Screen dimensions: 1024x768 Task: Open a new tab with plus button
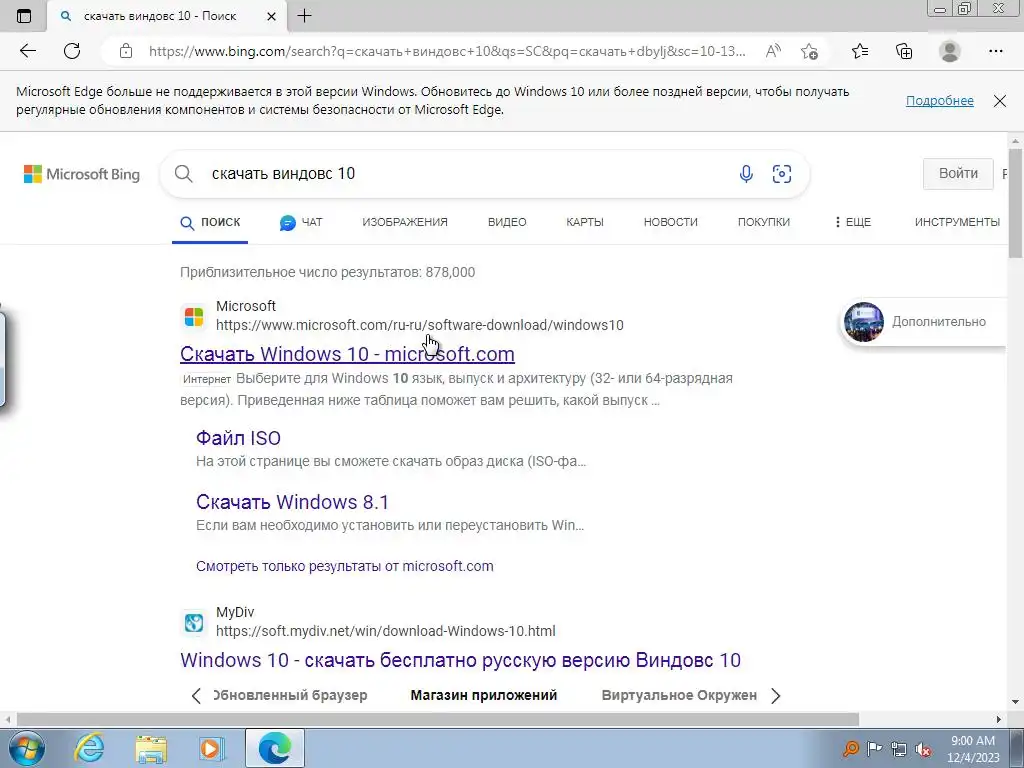coord(304,16)
